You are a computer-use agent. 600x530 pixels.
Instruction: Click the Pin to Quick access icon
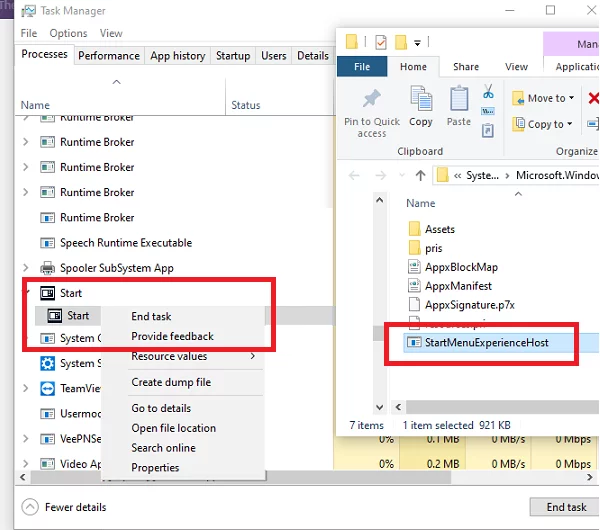(371, 102)
